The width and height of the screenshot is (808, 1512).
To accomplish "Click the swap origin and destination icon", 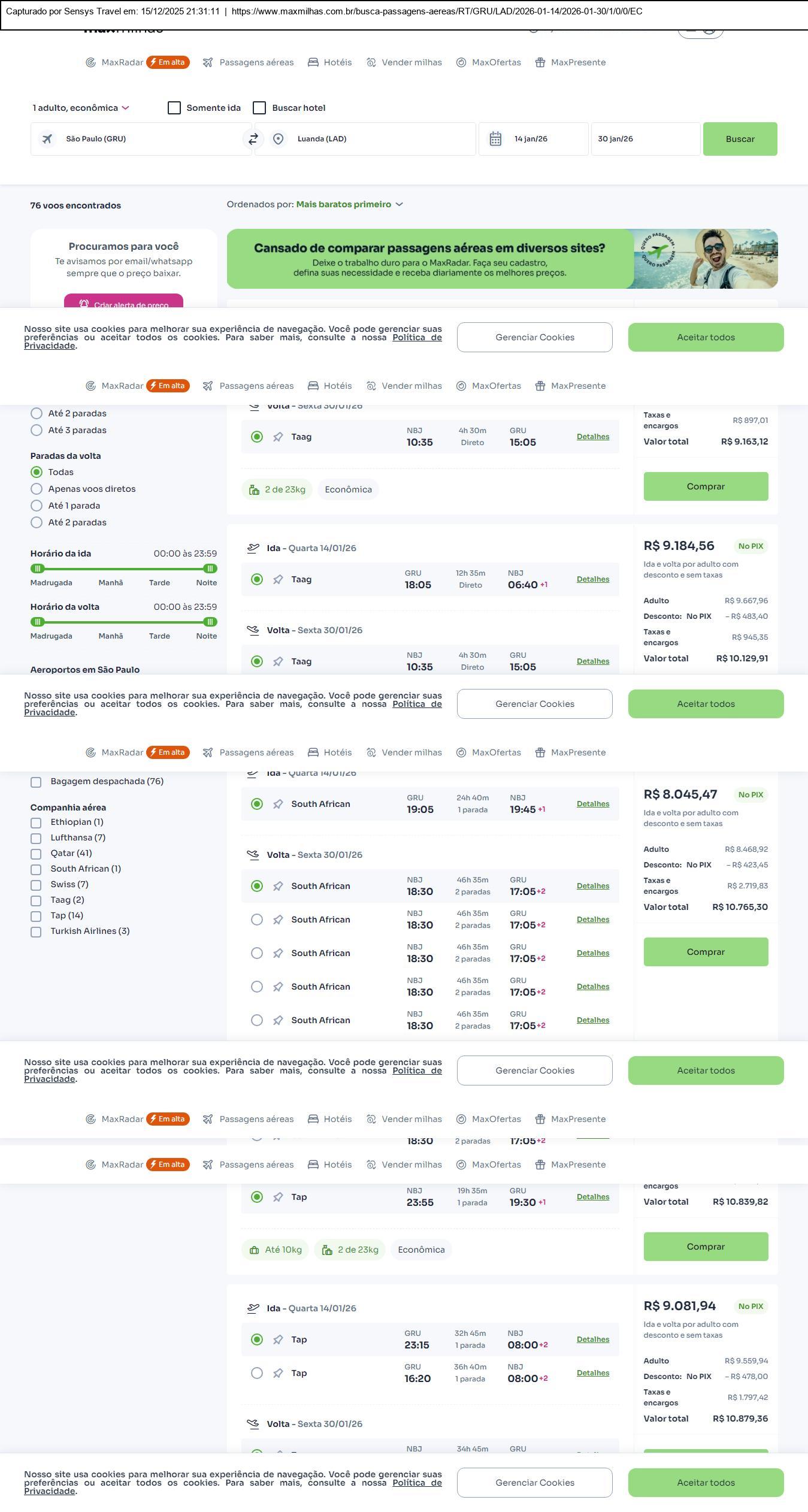I will tap(253, 139).
